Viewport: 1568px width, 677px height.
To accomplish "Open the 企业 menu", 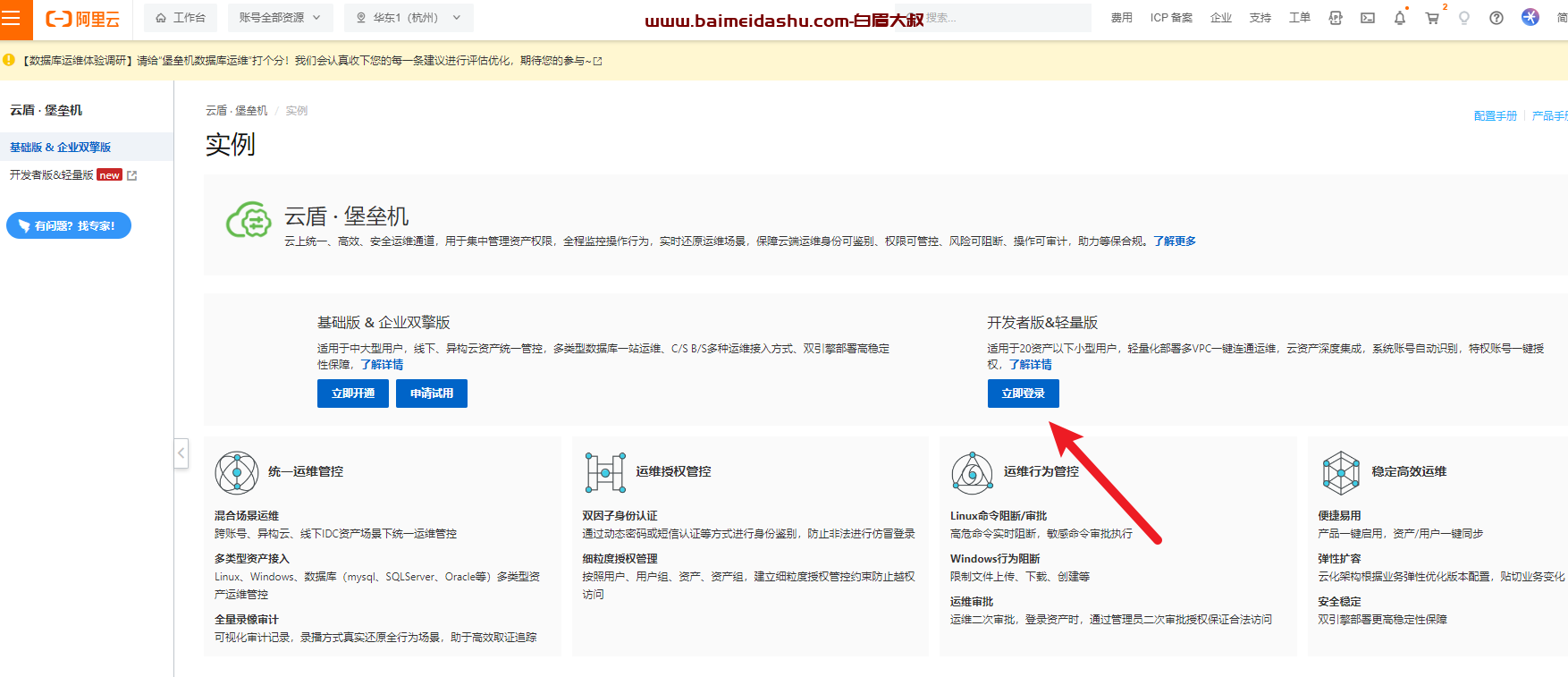I will click(1220, 18).
